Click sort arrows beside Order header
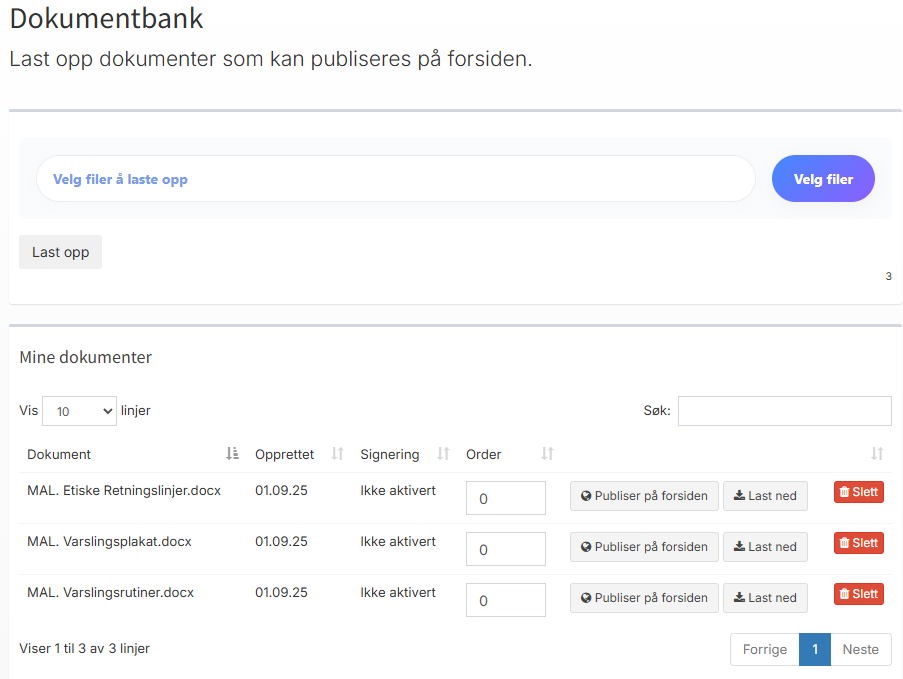 [547, 454]
